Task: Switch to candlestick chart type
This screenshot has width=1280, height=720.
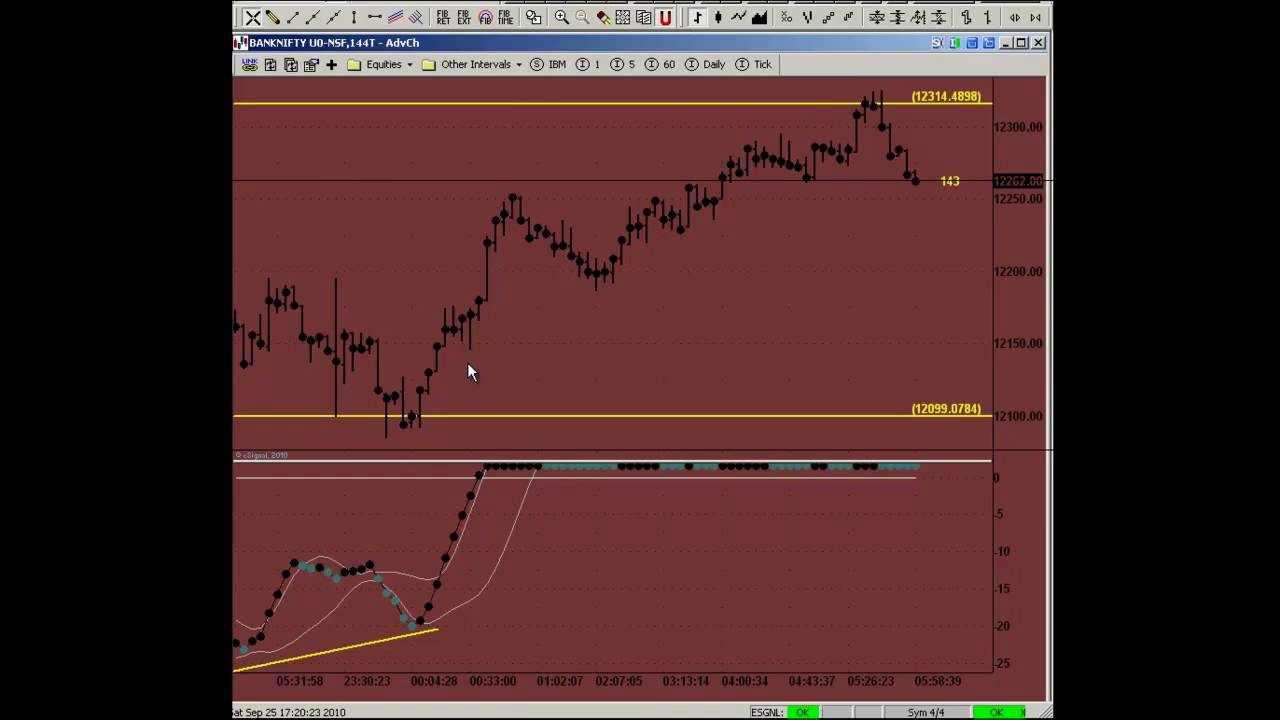Action: pos(718,17)
